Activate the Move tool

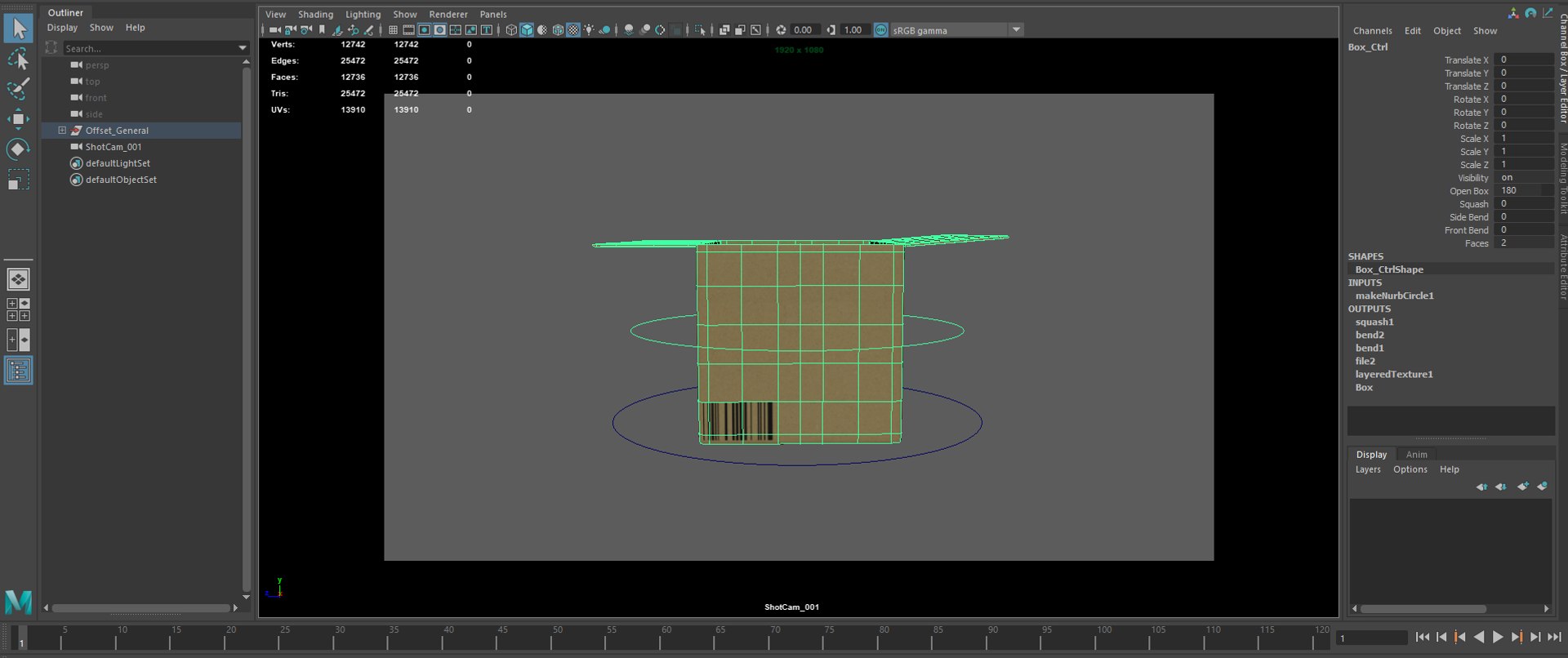coord(18,118)
